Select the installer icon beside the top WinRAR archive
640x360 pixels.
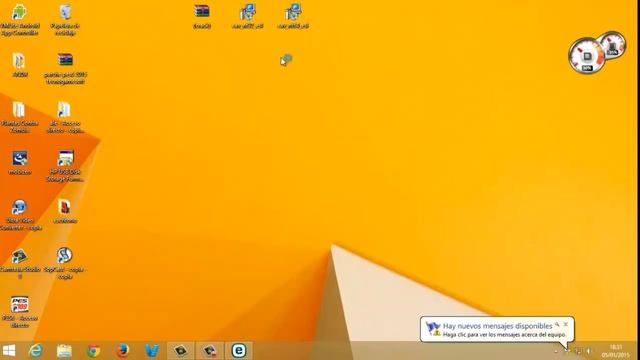coord(247,16)
